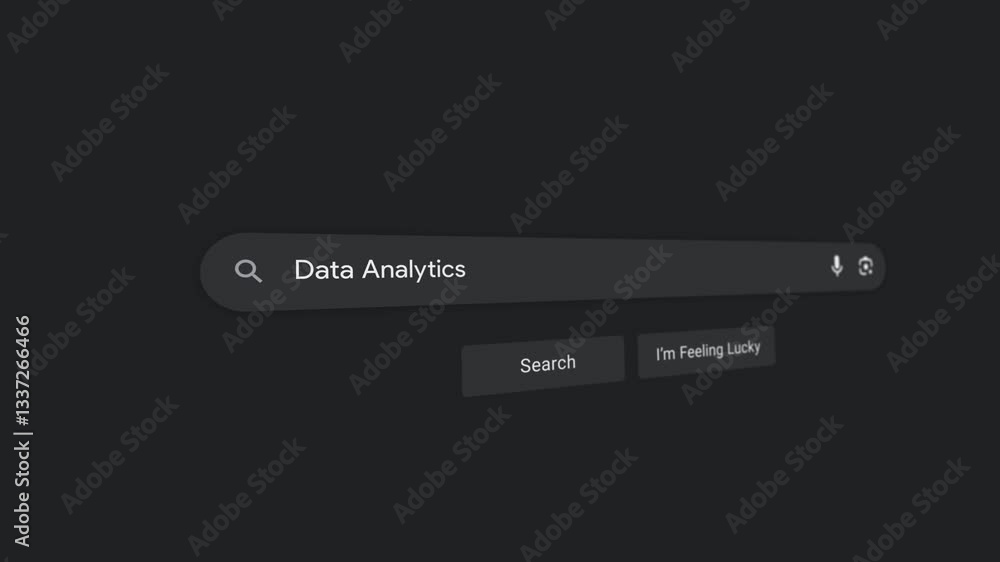Image resolution: width=1000 pixels, height=562 pixels.
Task: Select the Lens icon beside the microphone
Action: 865,266
